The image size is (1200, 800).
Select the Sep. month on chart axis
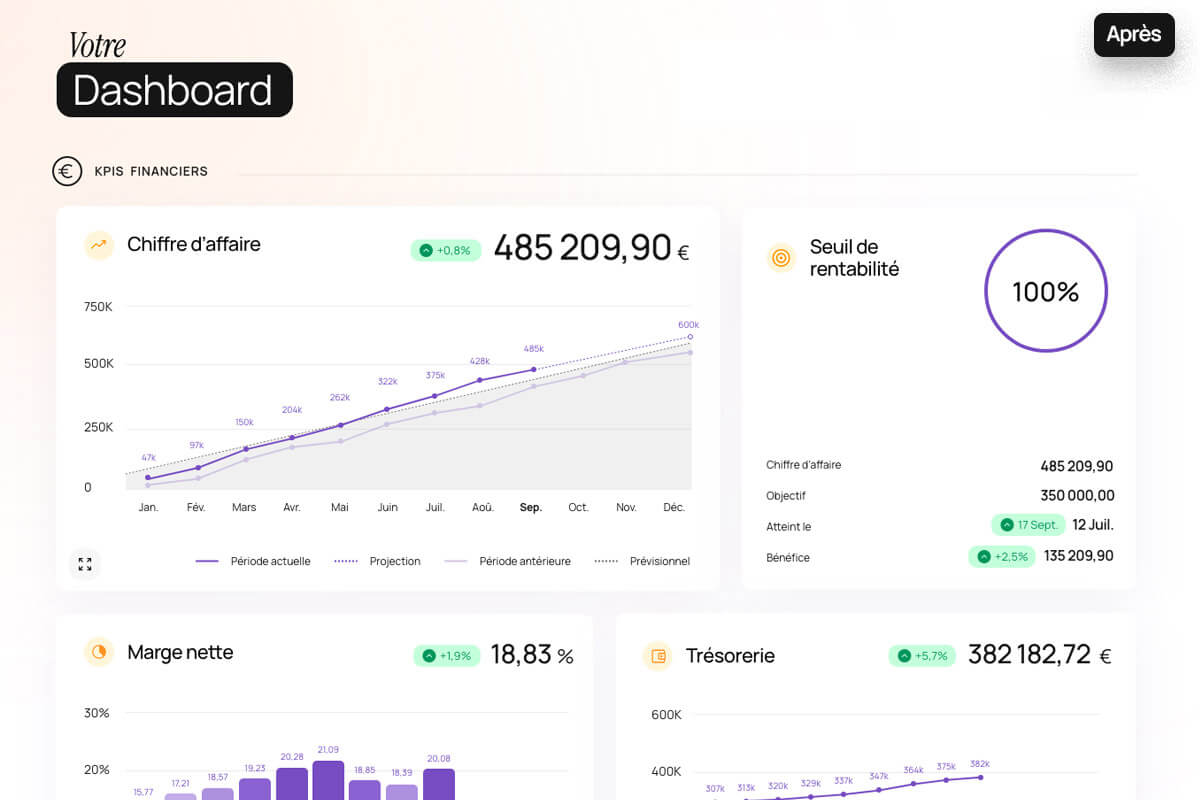[x=531, y=508]
